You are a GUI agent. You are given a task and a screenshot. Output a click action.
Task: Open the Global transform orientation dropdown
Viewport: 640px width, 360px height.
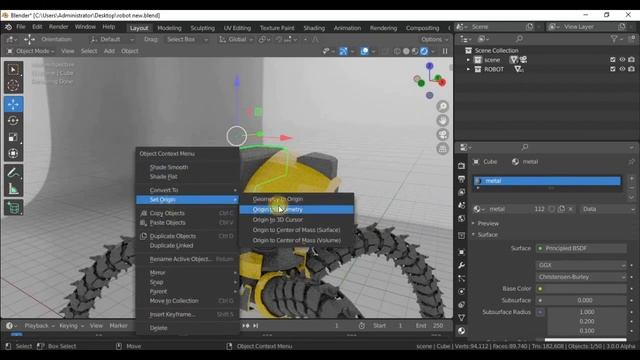pyautogui.click(x=236, y=40)
